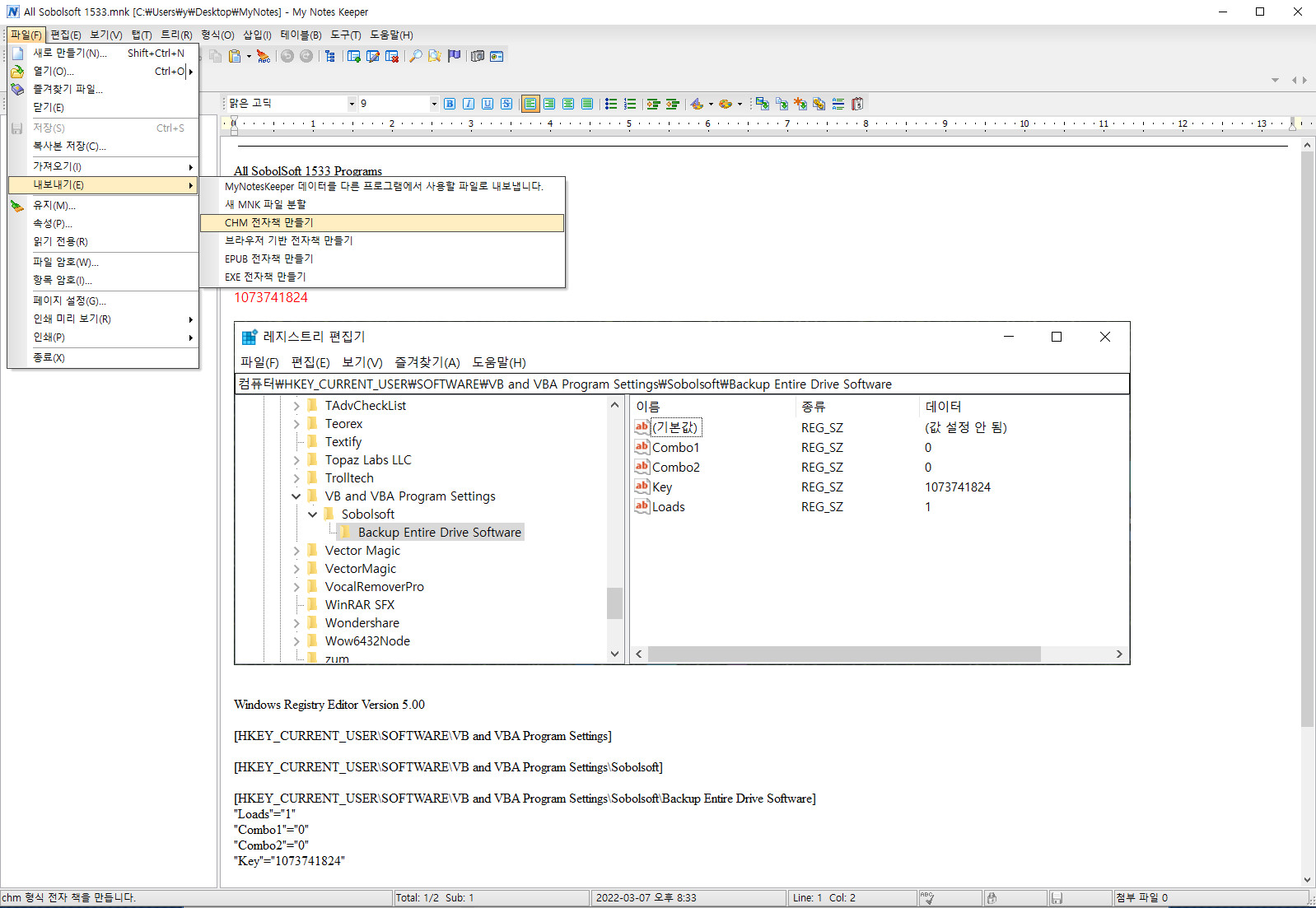Click the disabled Undo arrow icon
The height and width of the screenshot is (908, 1316).
(287, 56)
